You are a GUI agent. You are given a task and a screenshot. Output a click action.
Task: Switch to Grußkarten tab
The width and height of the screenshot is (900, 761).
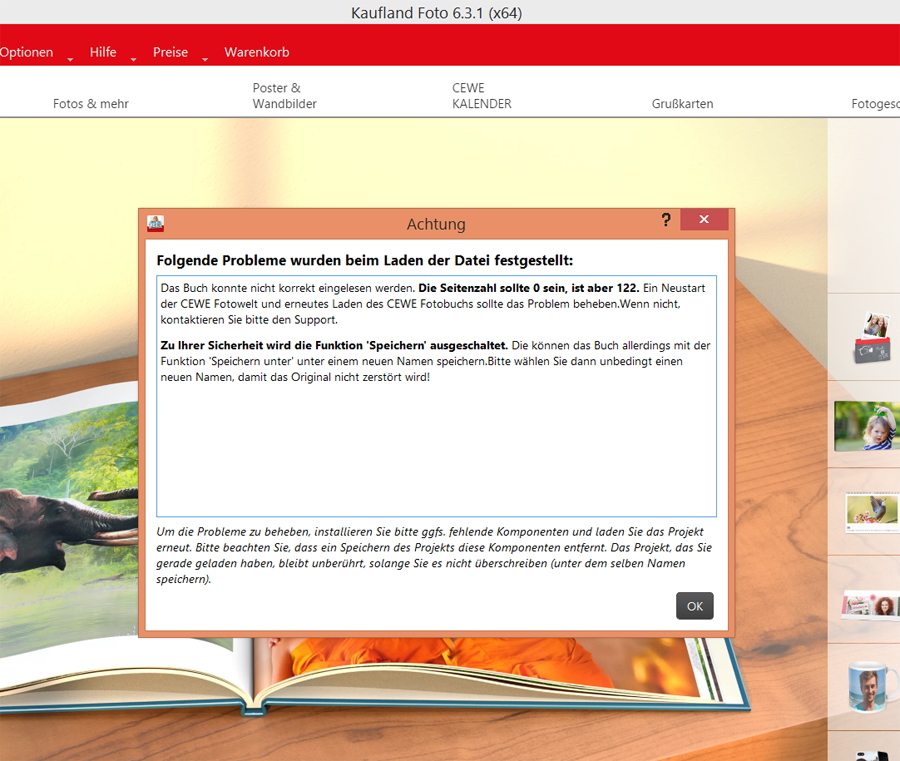point(682,104)
